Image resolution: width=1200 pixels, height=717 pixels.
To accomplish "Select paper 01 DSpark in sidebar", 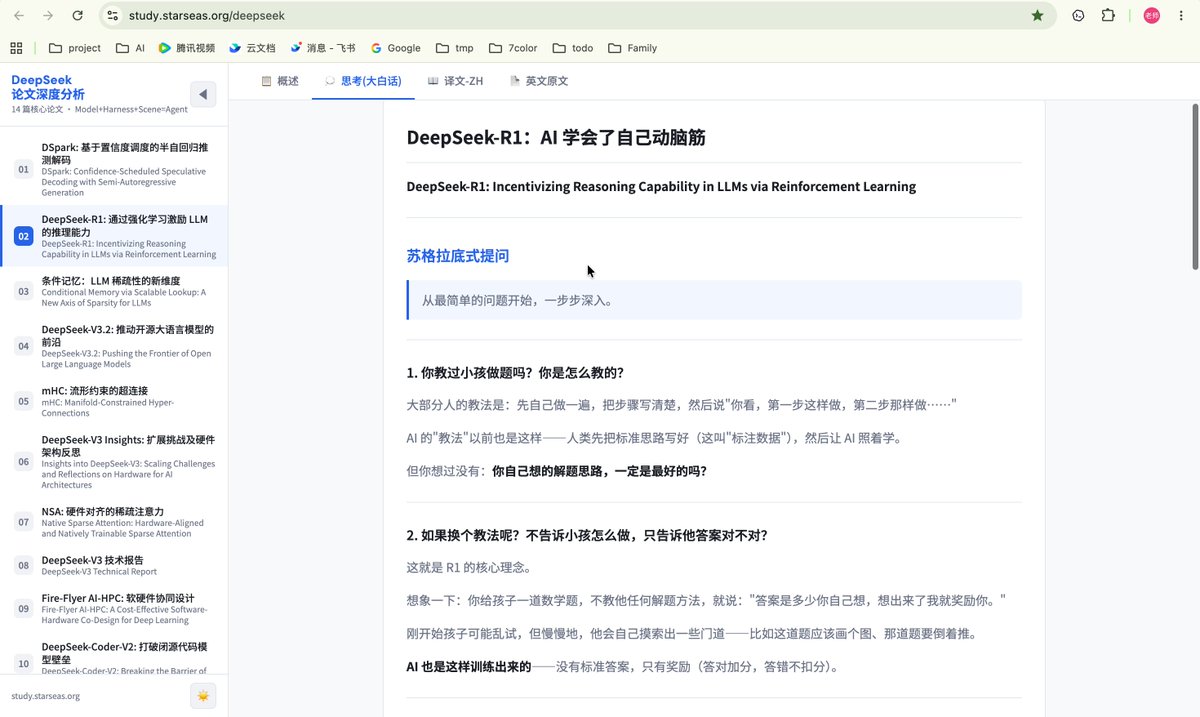I will click(x=114, y=169).
